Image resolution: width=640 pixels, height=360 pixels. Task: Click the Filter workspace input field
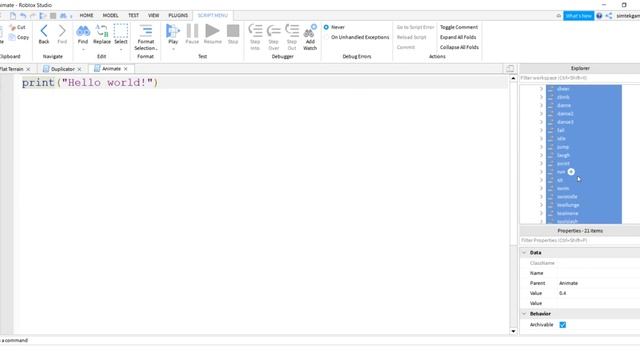[x=580, y=78]
